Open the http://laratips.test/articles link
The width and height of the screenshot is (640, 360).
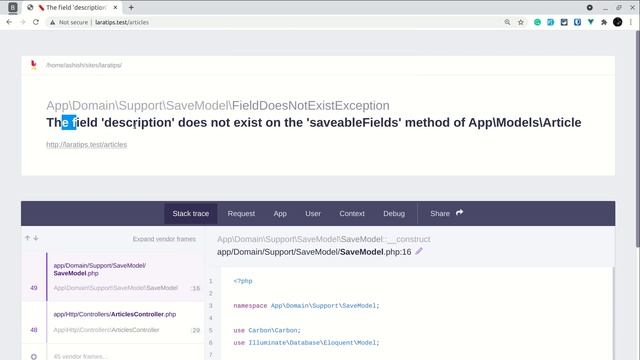87,144
